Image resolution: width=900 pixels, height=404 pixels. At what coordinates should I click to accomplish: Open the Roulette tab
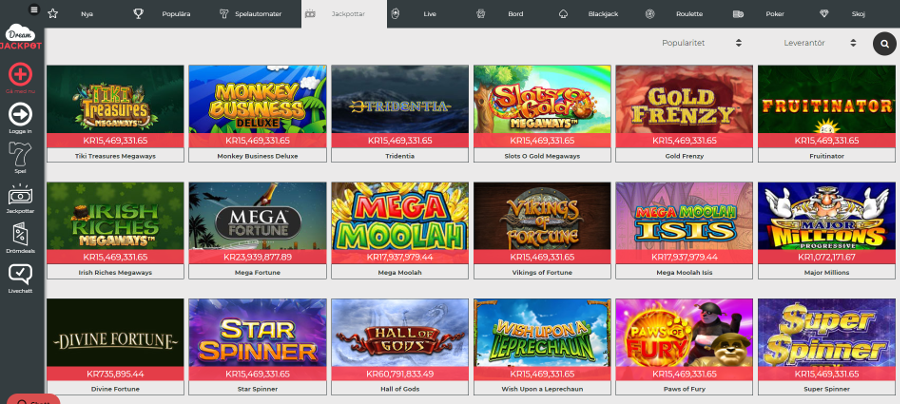(x=689, y=14)
